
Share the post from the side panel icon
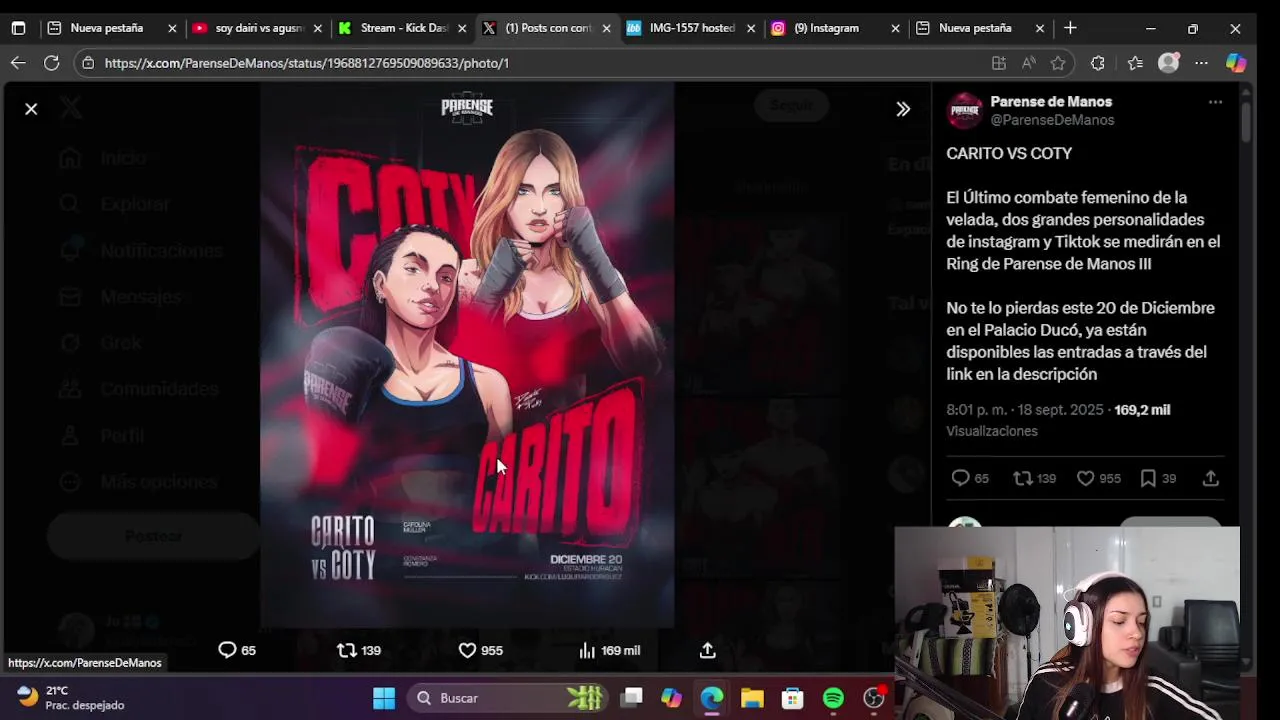1210,478
